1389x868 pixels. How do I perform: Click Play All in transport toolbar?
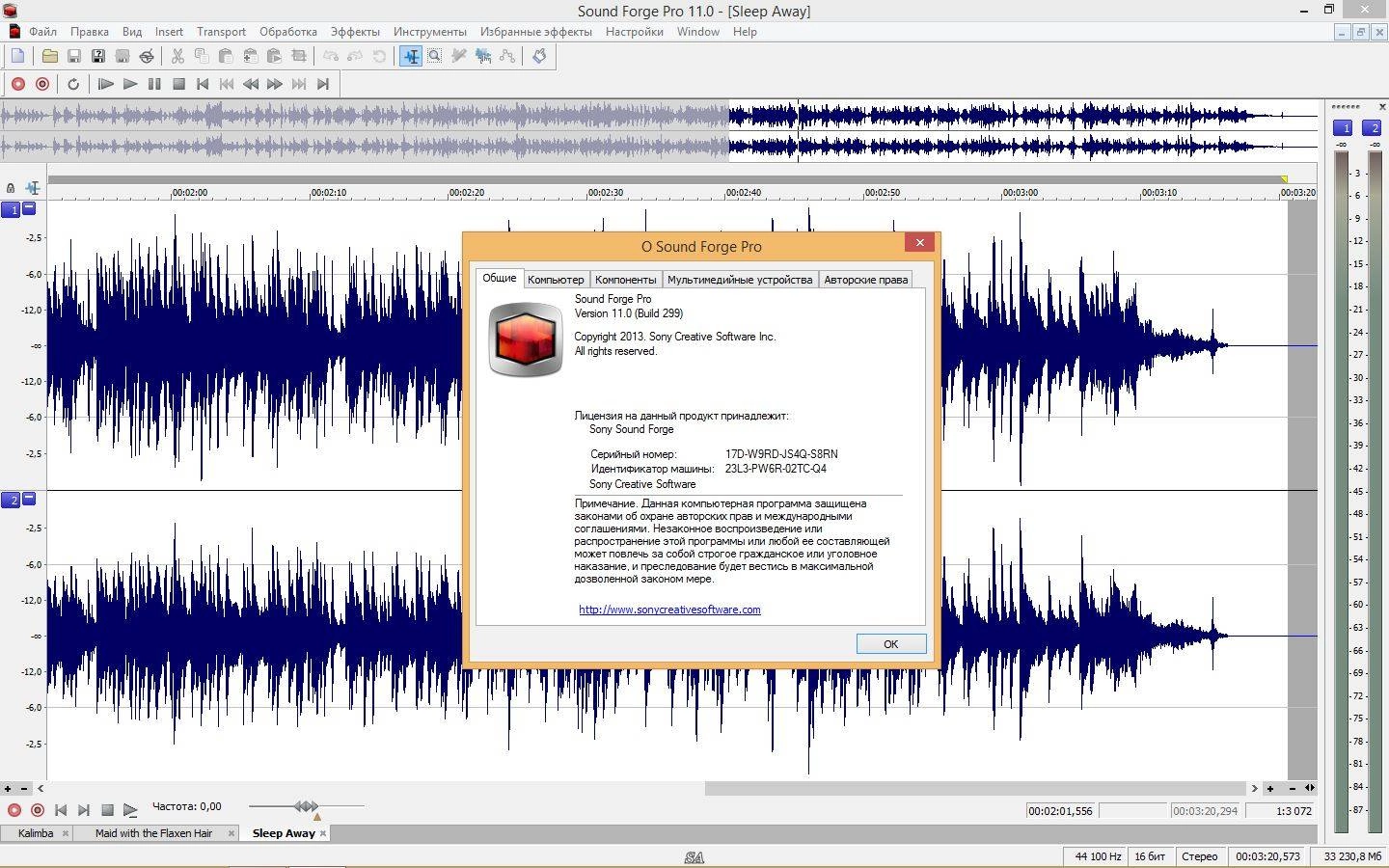point(106,84)
